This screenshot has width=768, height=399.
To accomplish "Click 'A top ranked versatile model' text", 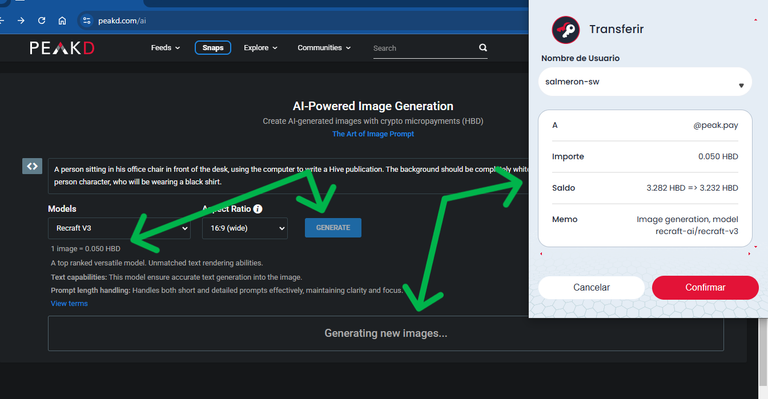I will pyautogui.click(x=157, y=263).
